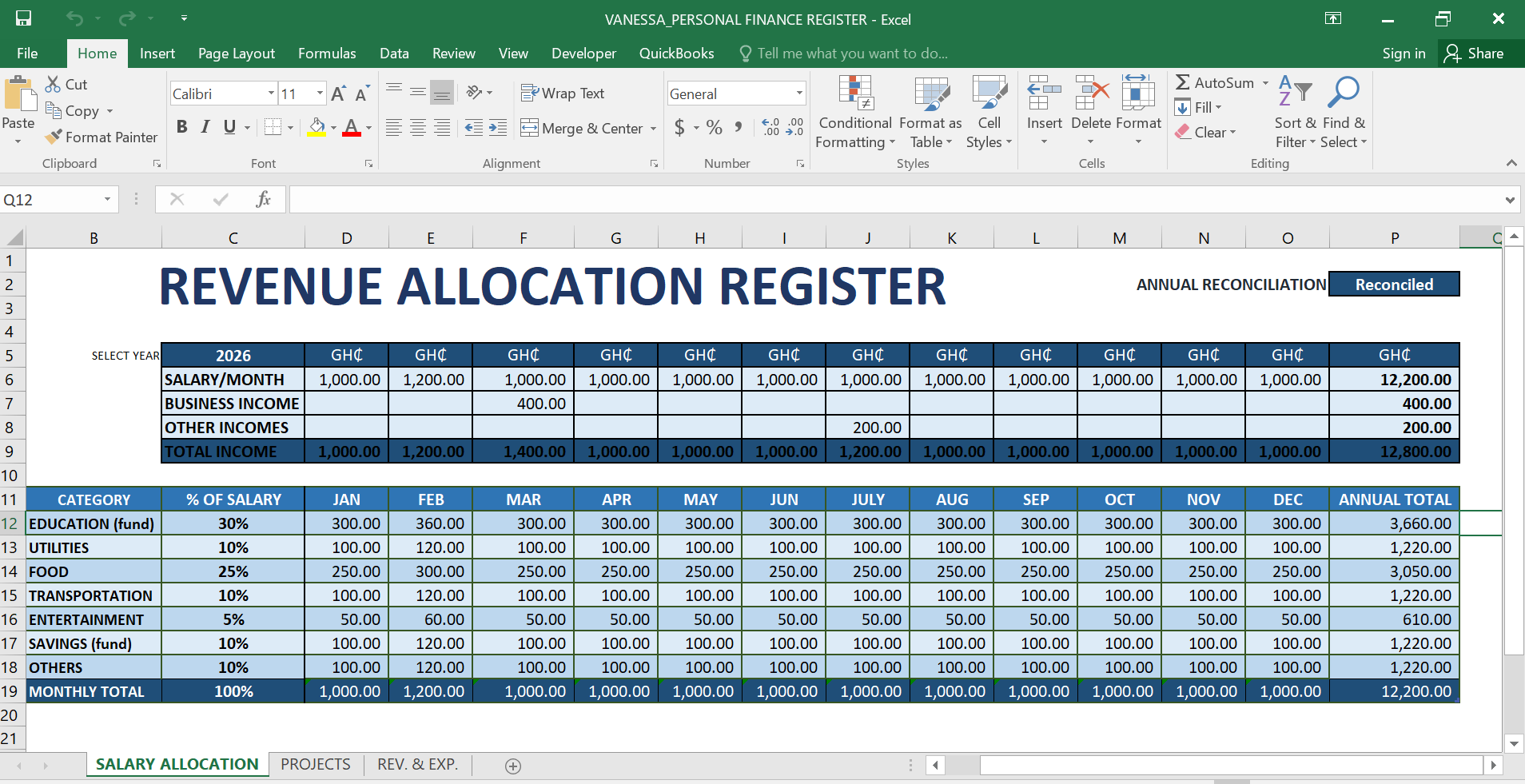Open the PROJECTS sheet tab
1525x784 pixels.
(x=316, y=765)
